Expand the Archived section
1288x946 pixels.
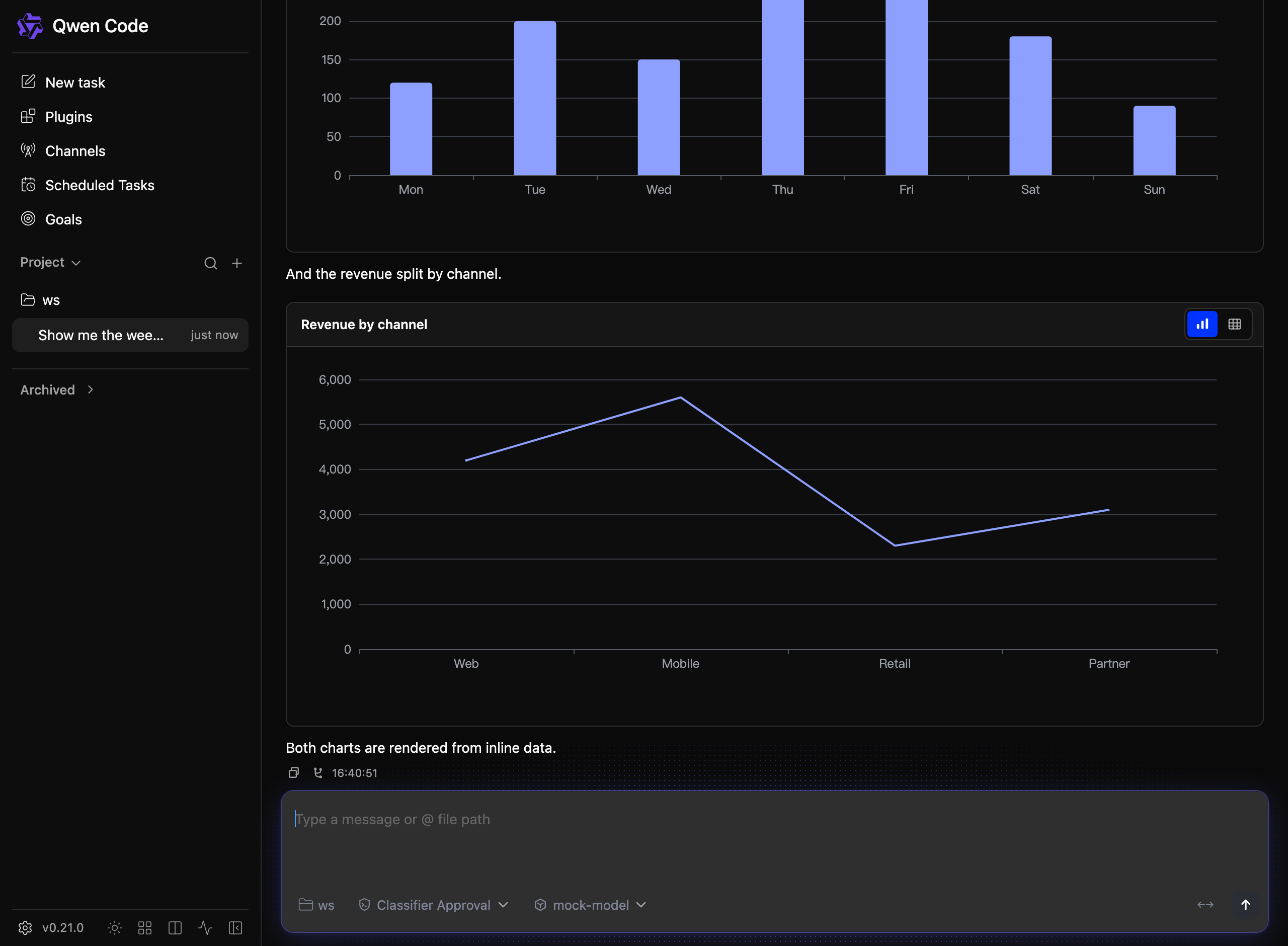click(x=57, y=390)
